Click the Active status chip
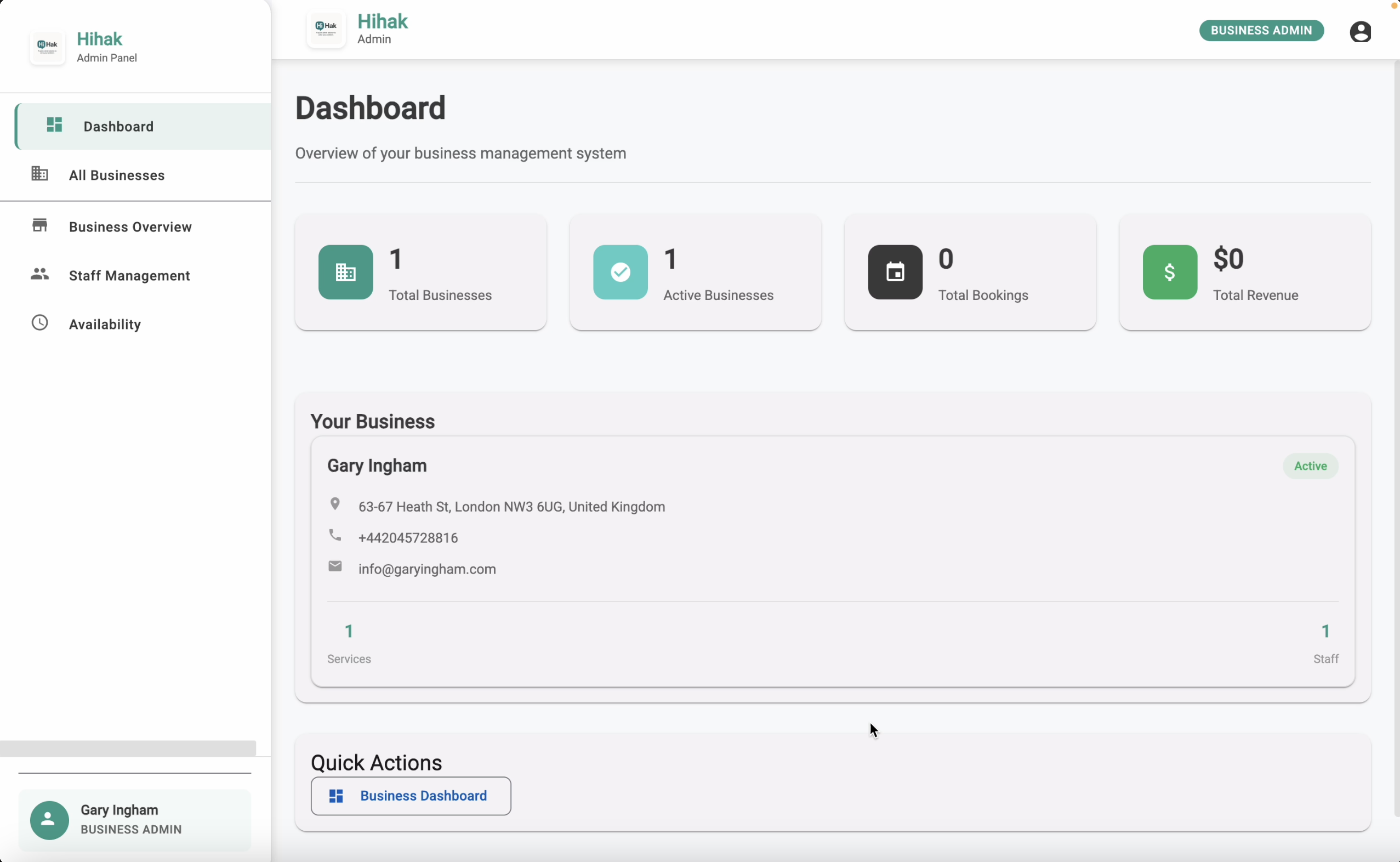The width and height of the screenshot is (1400, 862). click(1310, 466)
